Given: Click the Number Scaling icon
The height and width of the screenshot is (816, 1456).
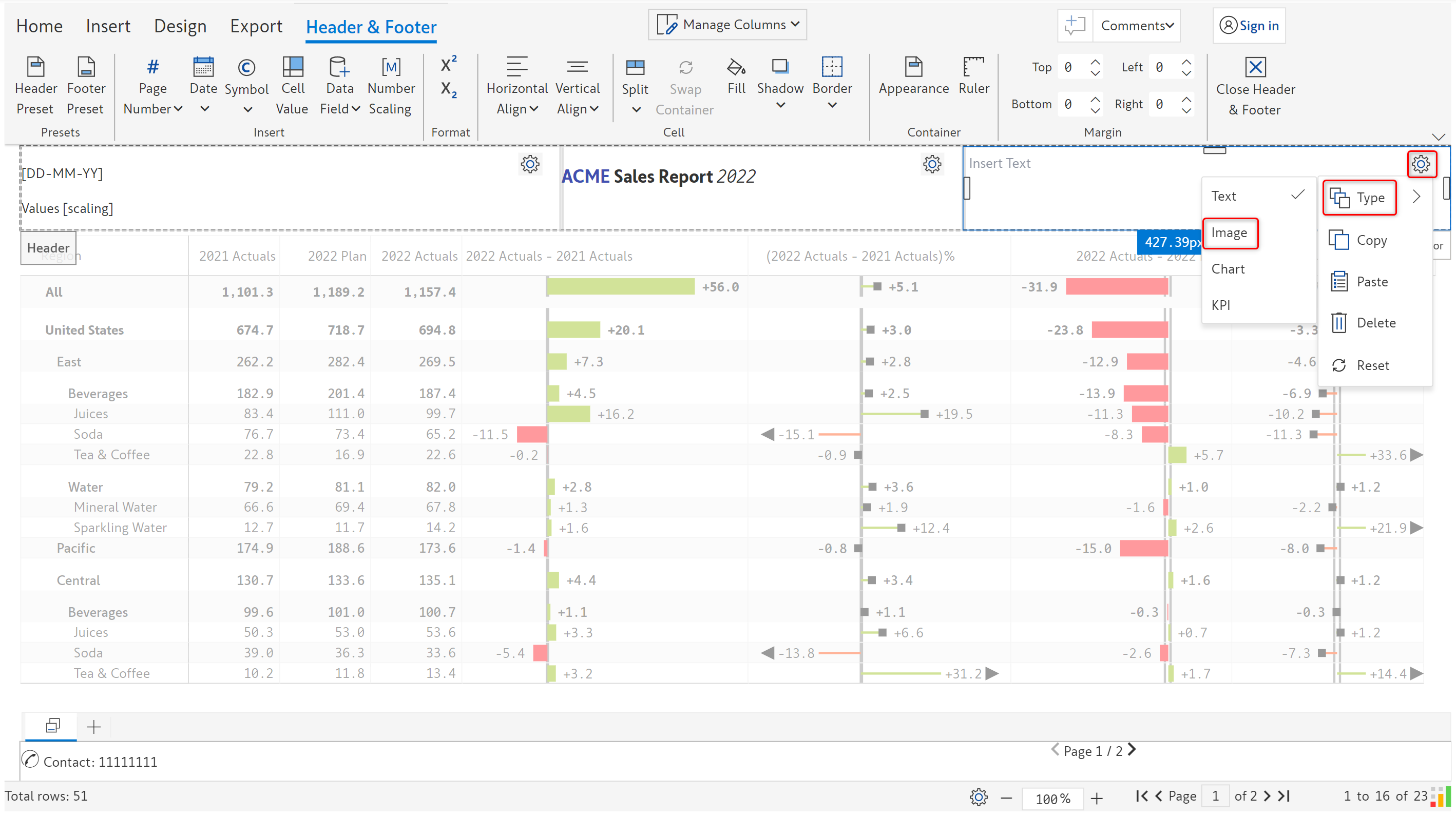Looking at the screenshot, I should click(391, 67).
